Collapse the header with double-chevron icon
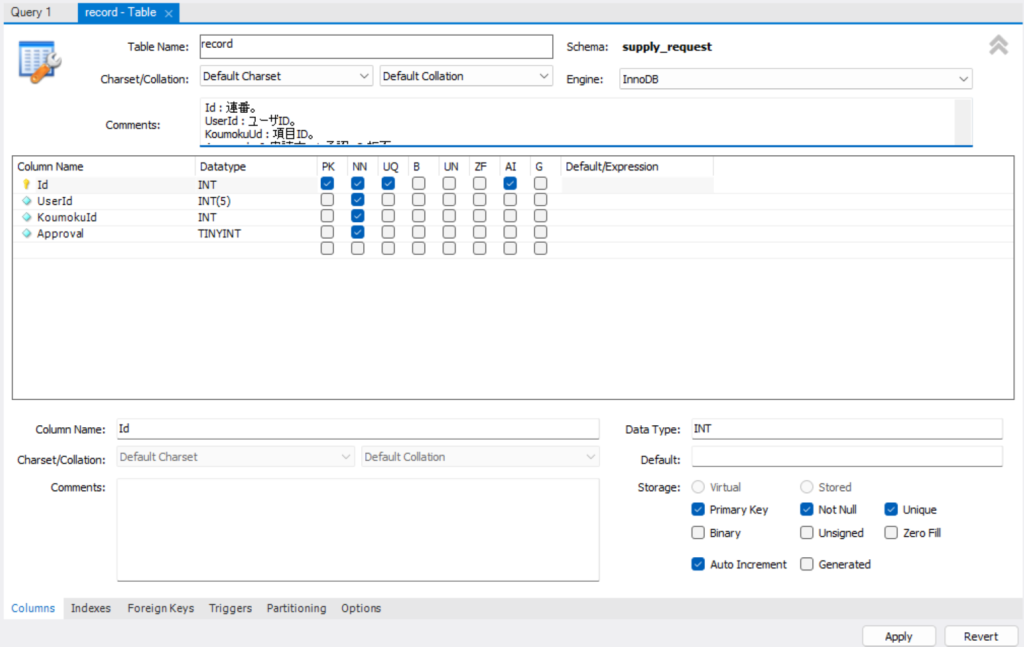This screenshot has height=647, width=1024. (998, 45)
